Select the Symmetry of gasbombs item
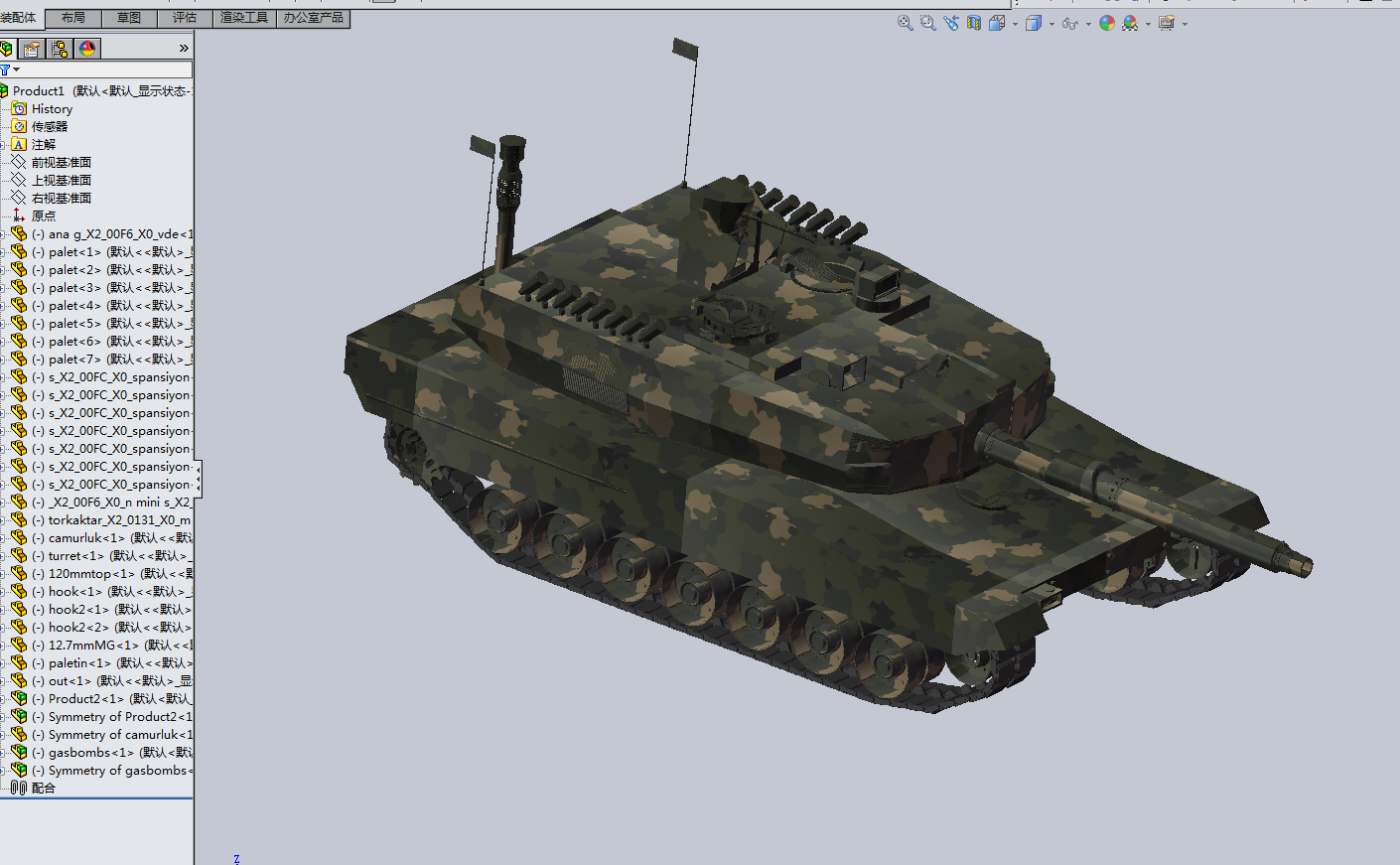1400x865 pixels. [x=101, y=771]
